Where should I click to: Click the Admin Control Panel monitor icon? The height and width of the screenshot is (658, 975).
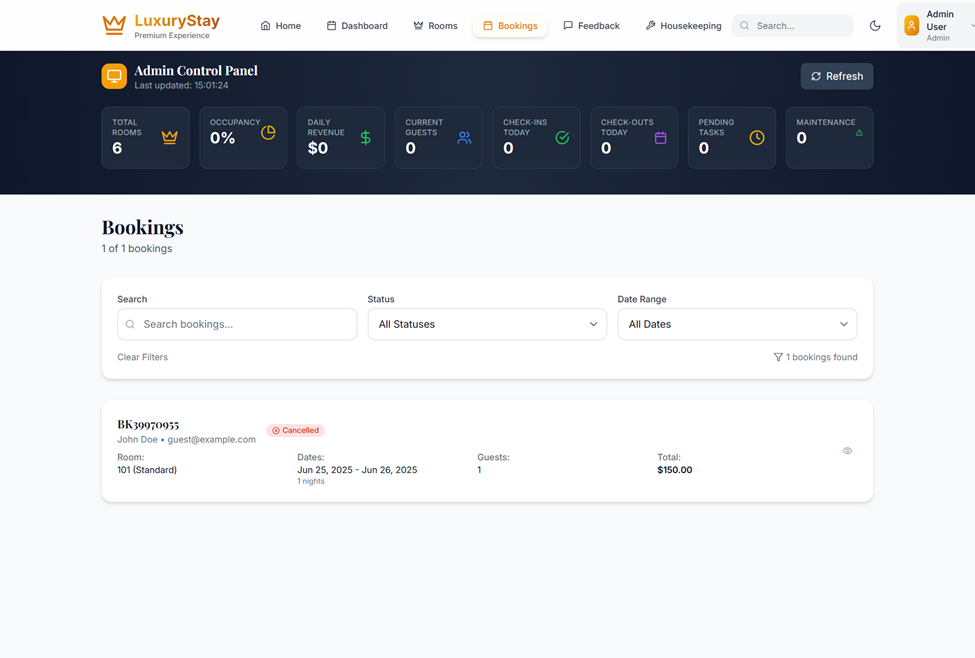coord(114,76)
